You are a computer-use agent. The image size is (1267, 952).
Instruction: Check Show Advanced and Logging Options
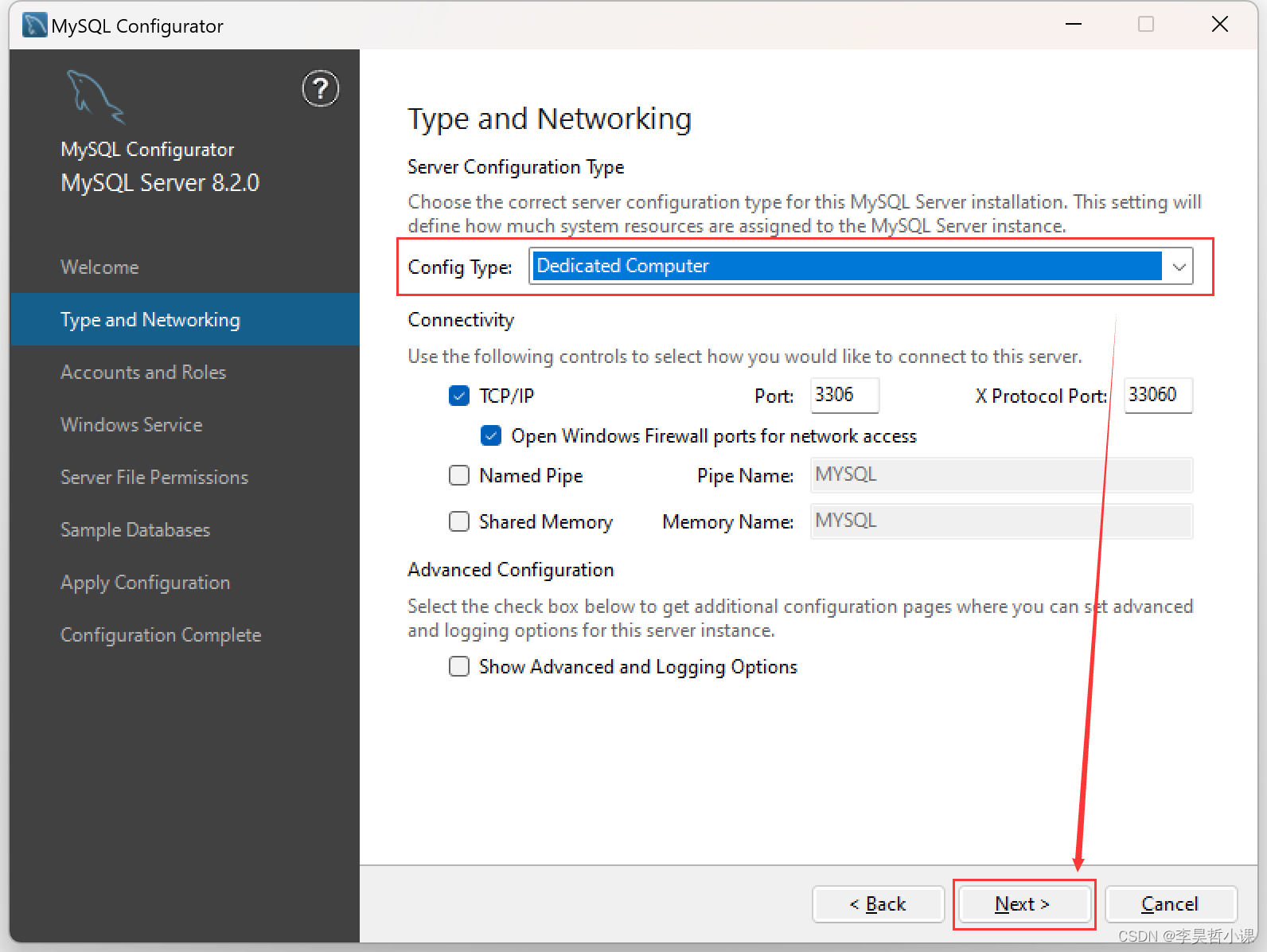(459, 666)
